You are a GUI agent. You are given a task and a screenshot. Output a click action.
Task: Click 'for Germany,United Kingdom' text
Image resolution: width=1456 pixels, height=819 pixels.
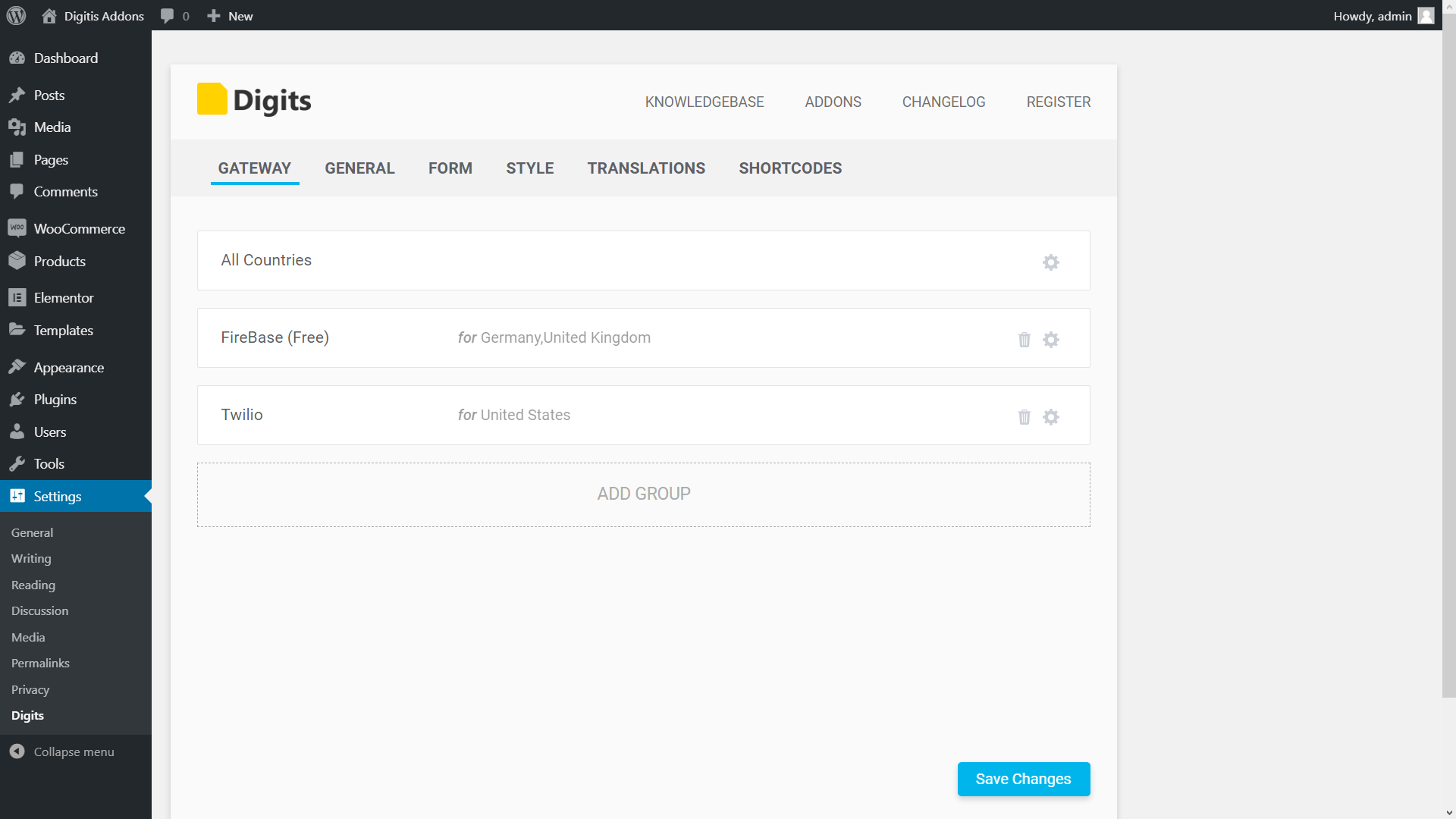coord(554,337)
